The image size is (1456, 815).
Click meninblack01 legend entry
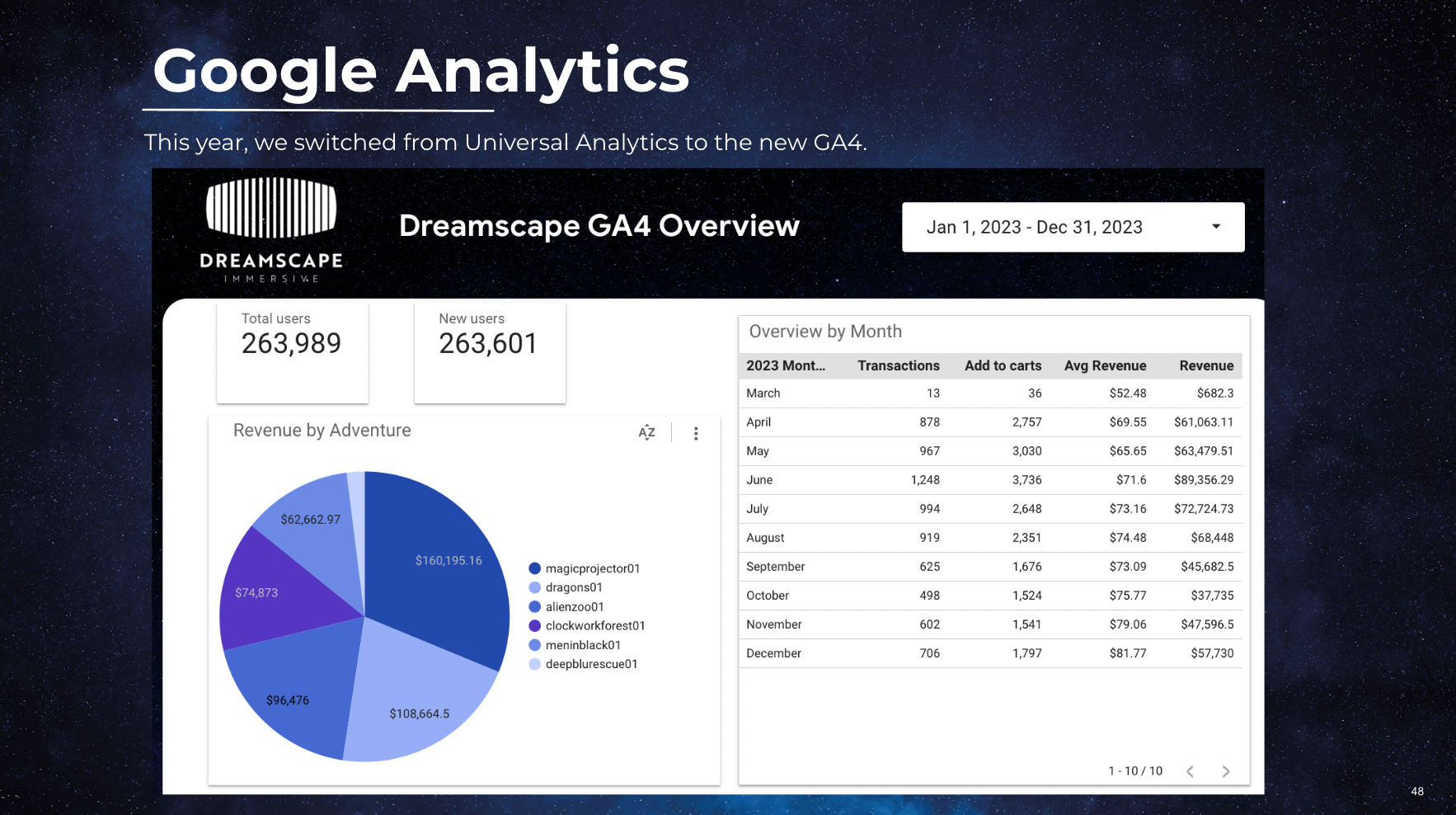[x=575, y=645]
